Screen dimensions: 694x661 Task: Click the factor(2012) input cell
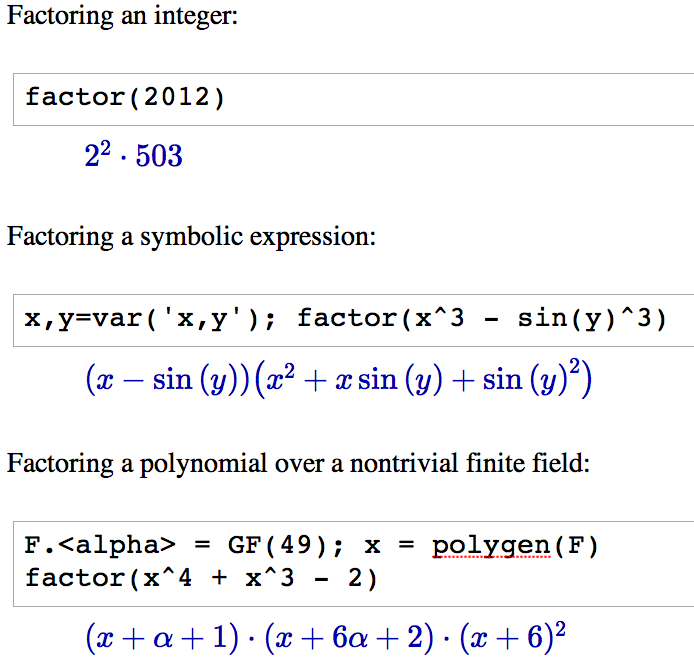pos(353,99)
